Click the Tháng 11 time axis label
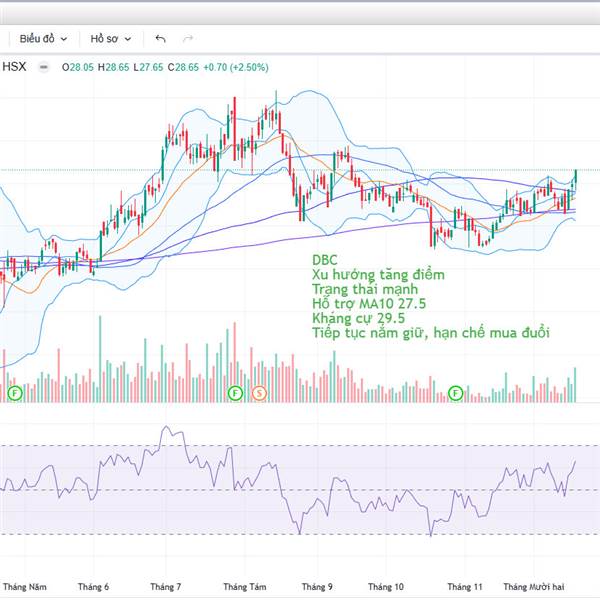The image size is (600, 600). [465, 587]
